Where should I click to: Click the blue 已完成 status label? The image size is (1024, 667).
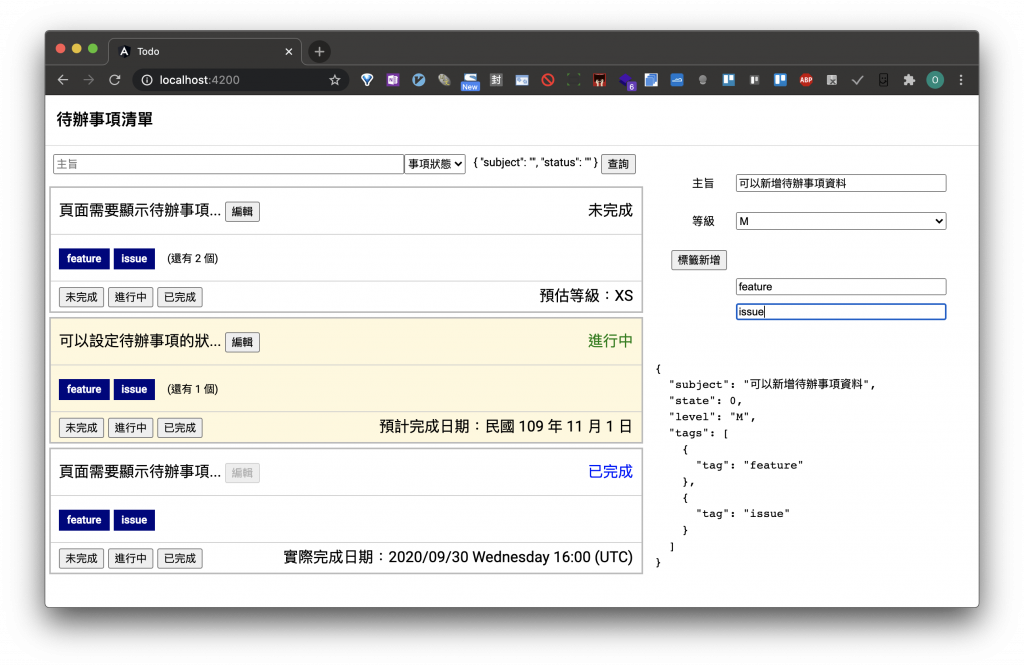click(x=610, y=472)
